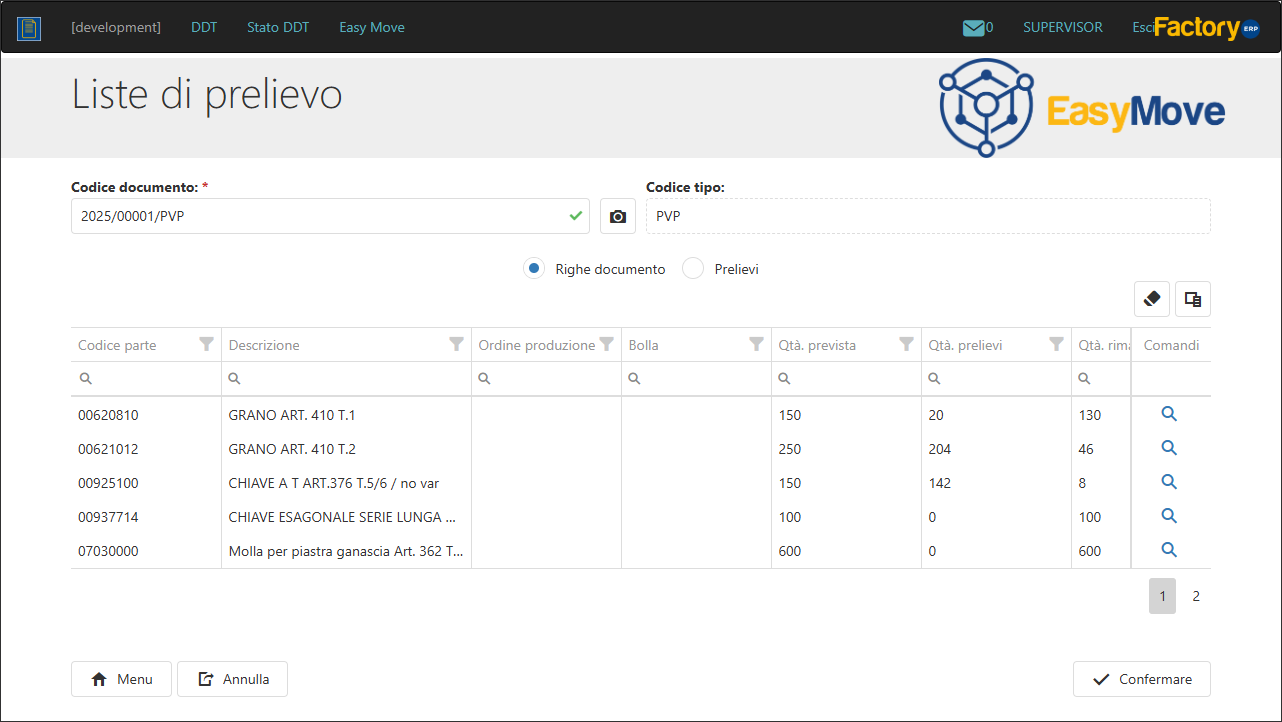Click the Menu home button
The image size is (1282, 722).
click(121, 679)
